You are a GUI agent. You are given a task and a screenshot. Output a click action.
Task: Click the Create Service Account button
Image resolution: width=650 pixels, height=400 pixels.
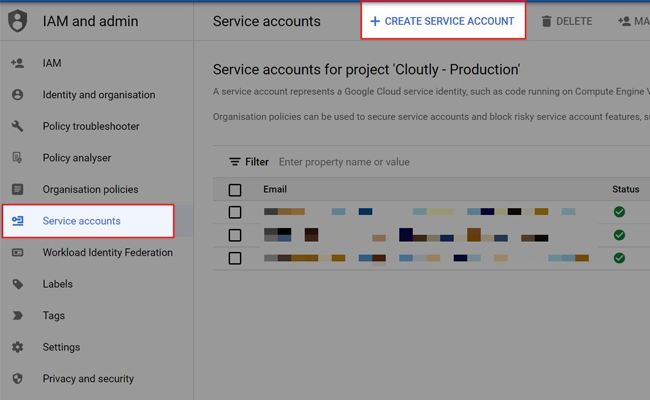pyautogui.click(x=443, y=21)
